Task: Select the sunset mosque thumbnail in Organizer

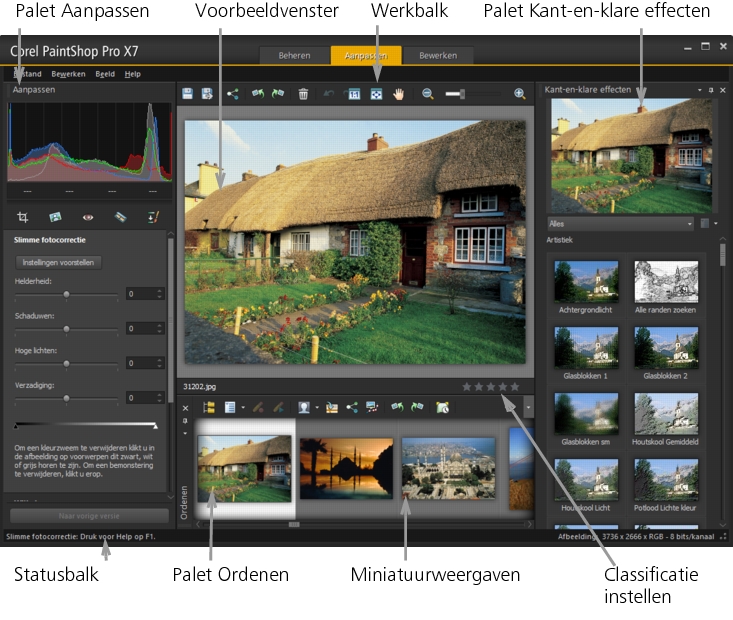Action: point(346,469)
